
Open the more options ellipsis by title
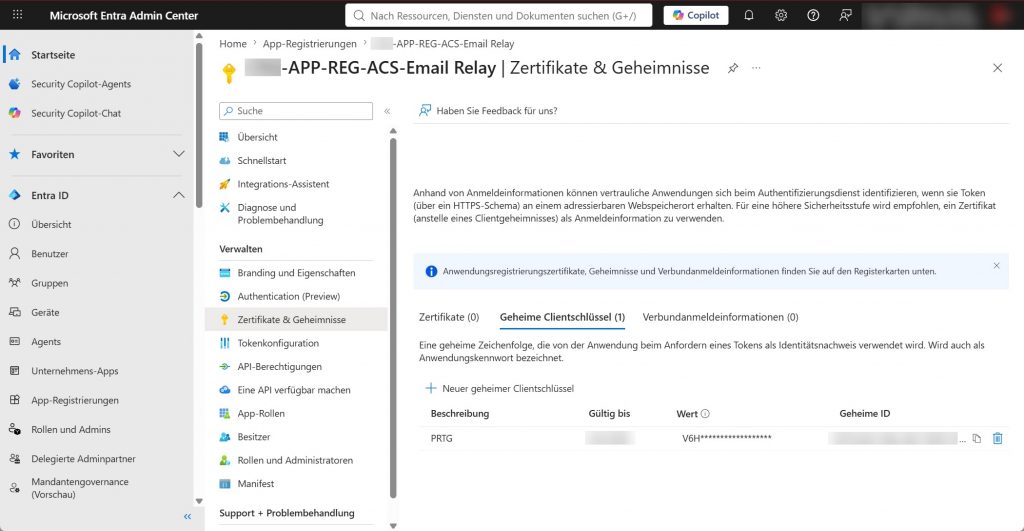tap(756, 68)
